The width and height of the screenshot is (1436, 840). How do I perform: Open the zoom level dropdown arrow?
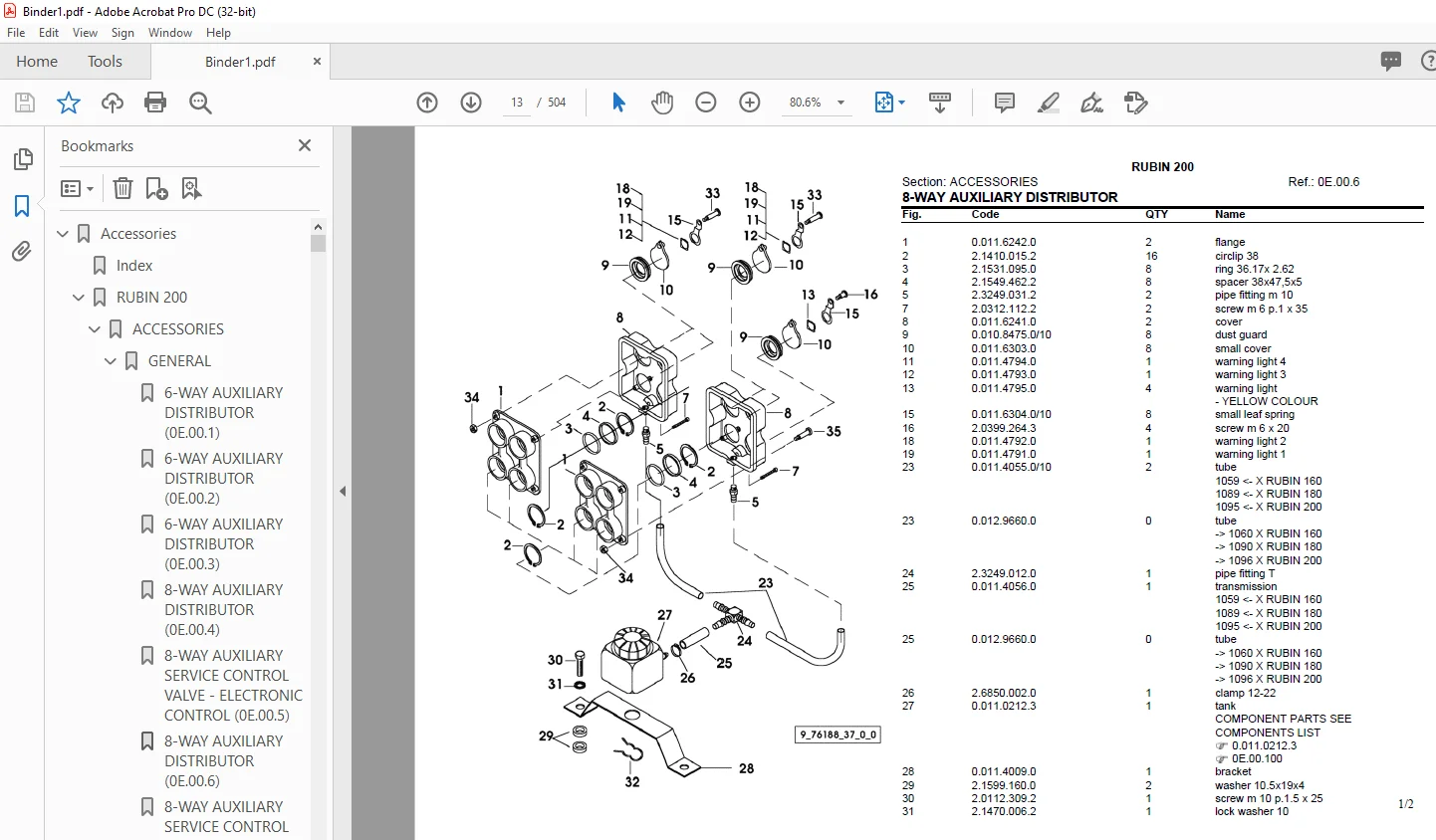(840, 103)
